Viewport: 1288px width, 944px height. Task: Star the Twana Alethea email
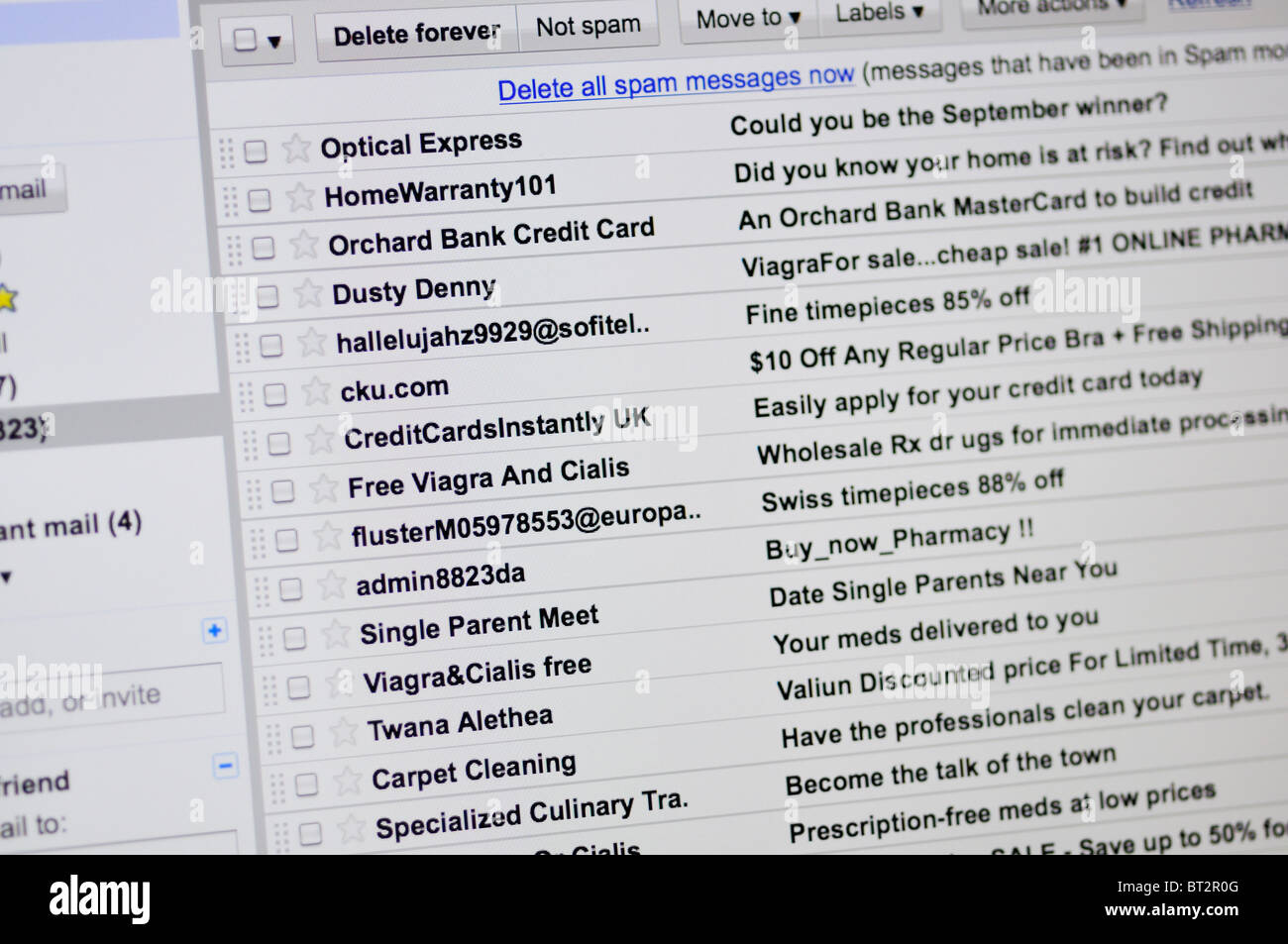pyautogui.click(x=343, y=732)
